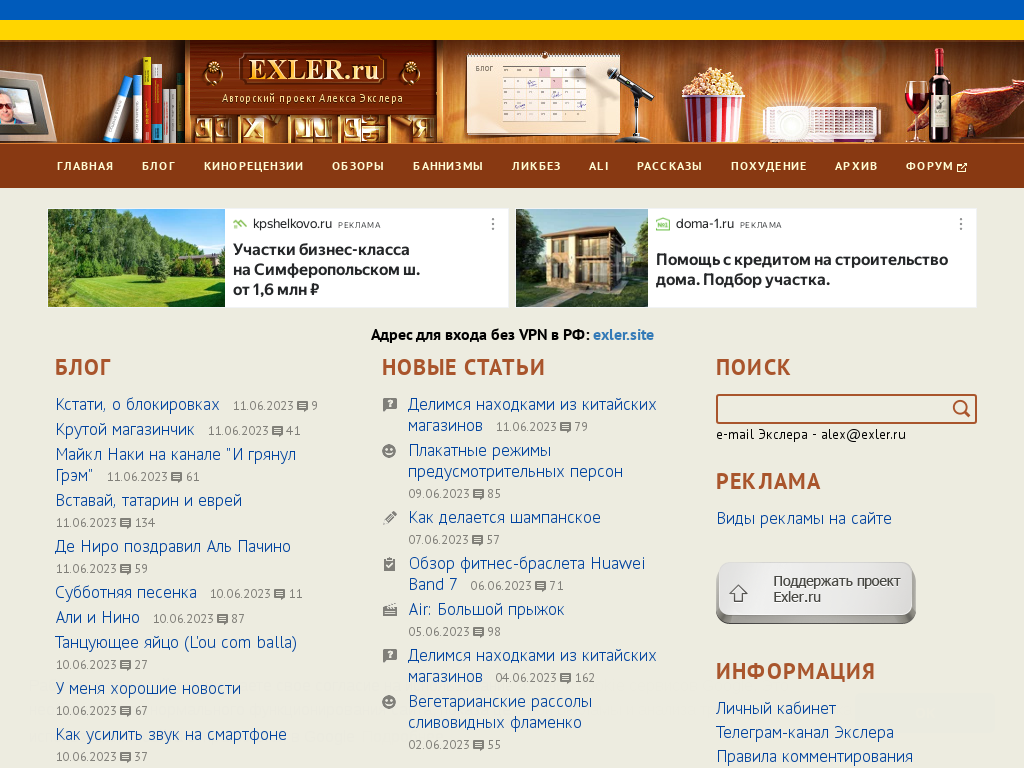Open the ОБЗОРЫ menu item
Screen dimensions: 1024x768
coord(358,167)
